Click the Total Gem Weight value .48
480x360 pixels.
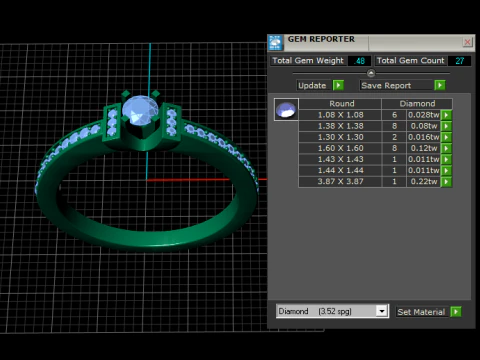pos(359,61)
